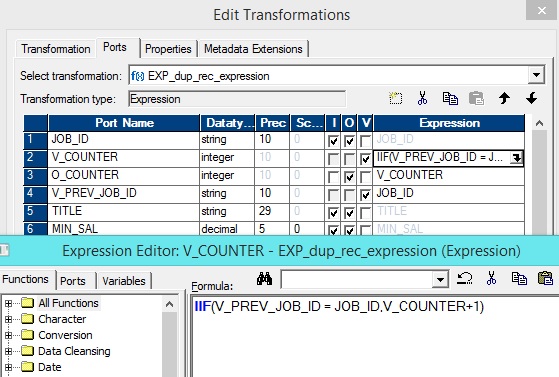
Task: Toggle the variable checkbox for V_PREV_JOB_ID
Action: click(x=365, y=195)
